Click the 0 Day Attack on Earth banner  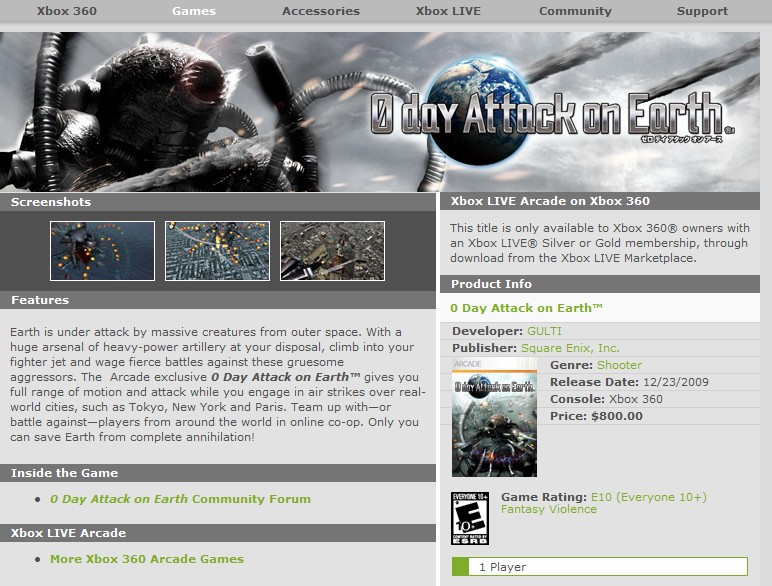[x=380, y=112]
